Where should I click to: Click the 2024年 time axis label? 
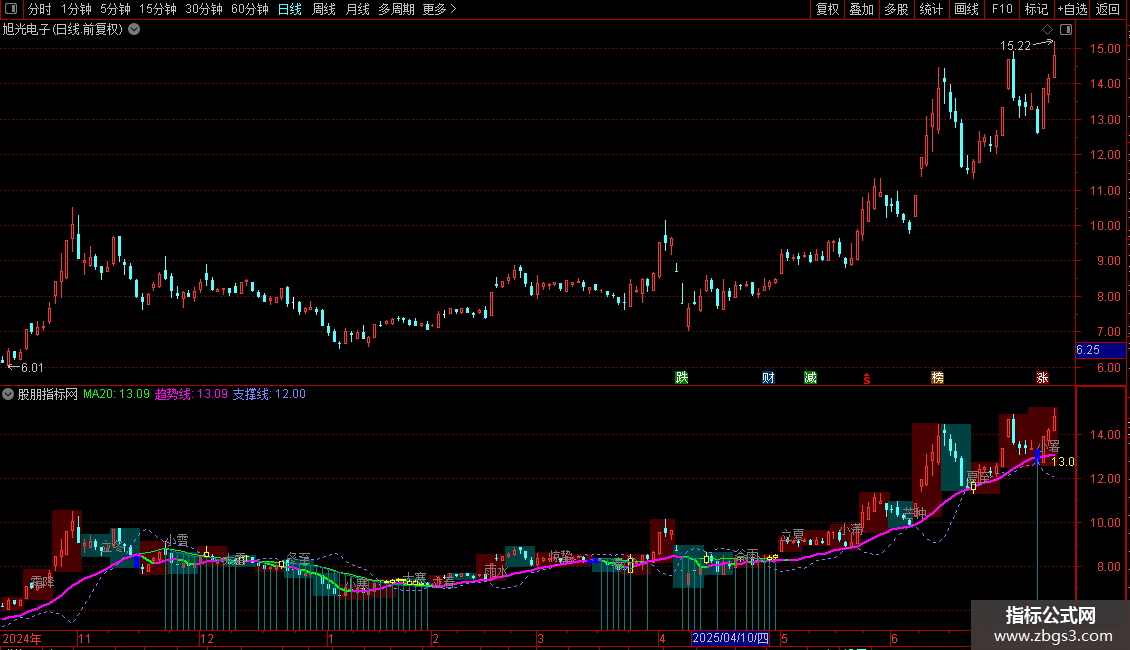coord(22,638)
